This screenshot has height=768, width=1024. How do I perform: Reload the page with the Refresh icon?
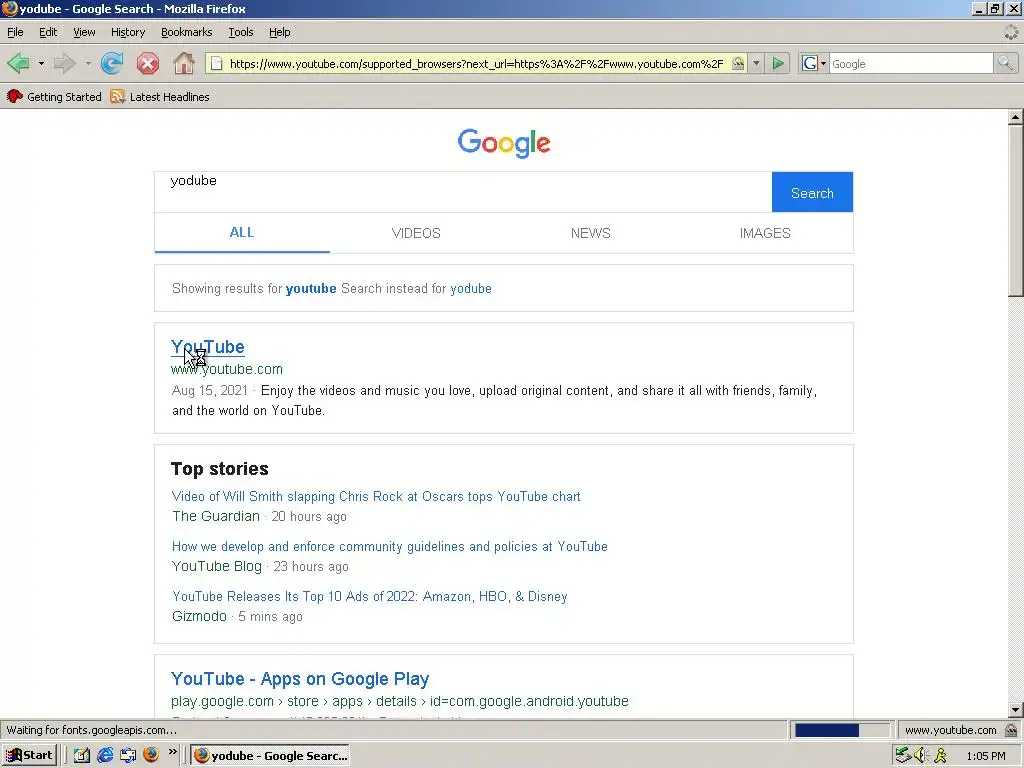(x=112, y=63)
